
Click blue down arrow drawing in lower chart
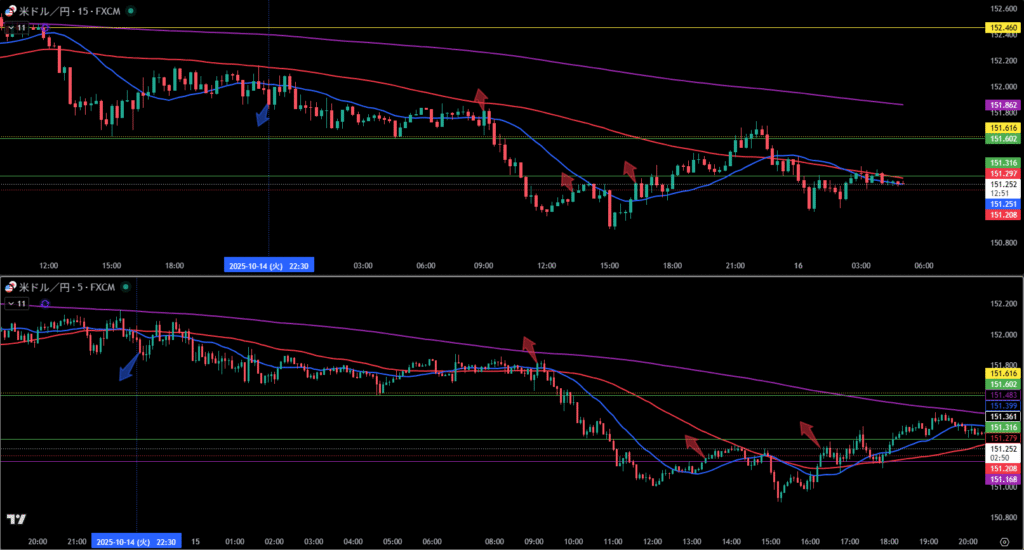128,366
